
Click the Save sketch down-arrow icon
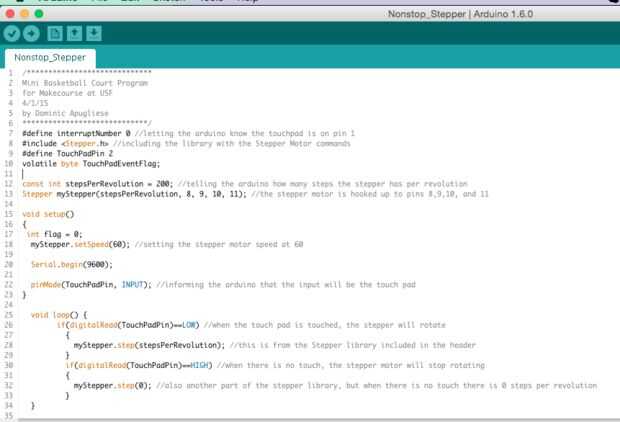tap(94, 34)
